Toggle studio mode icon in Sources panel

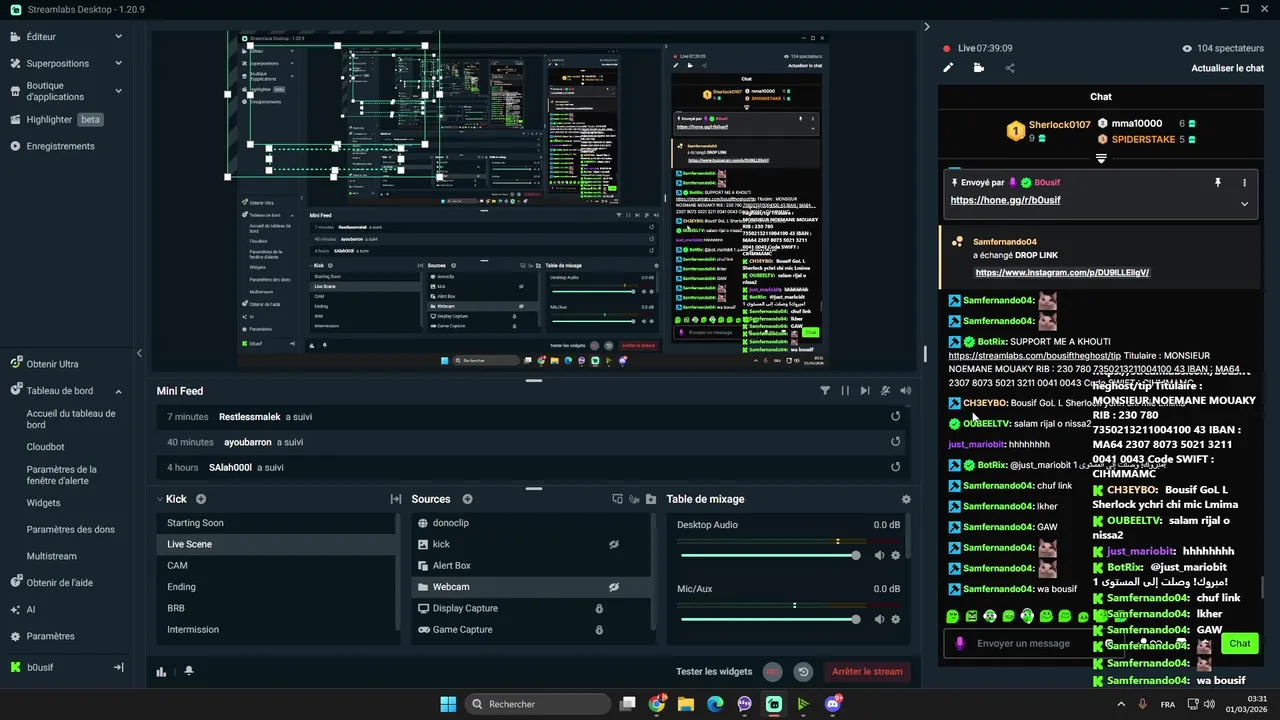[617, 499]
